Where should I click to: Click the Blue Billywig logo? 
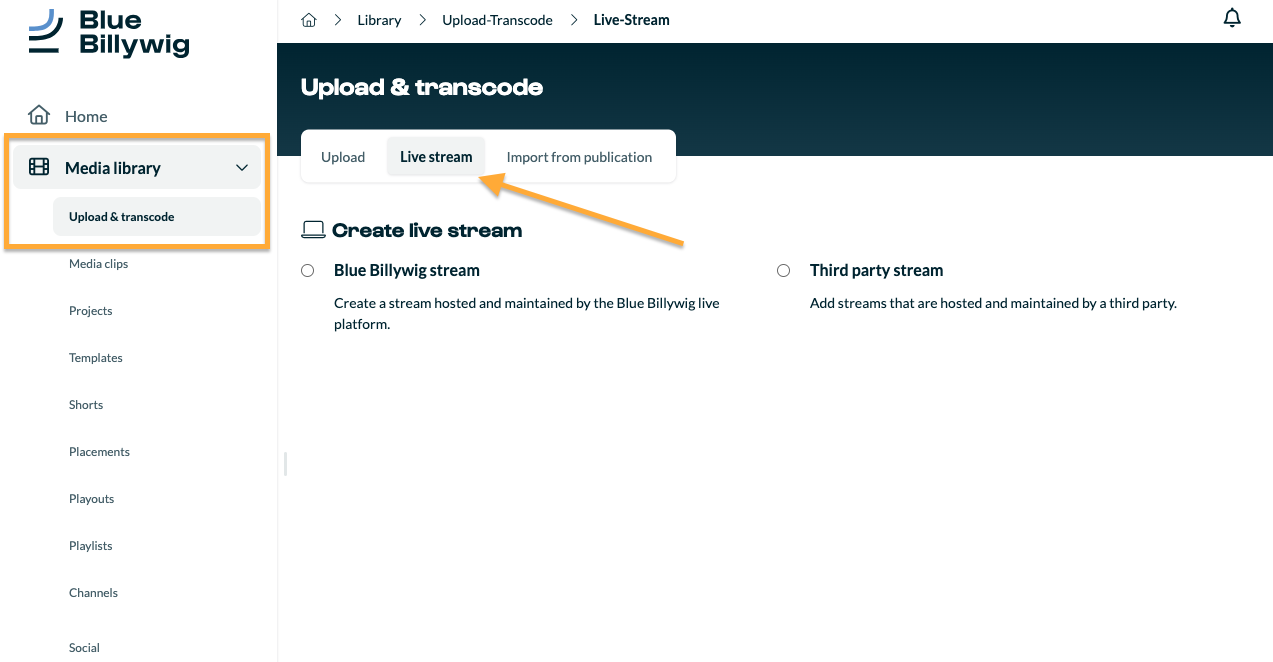pyautogui.click(x=109, y=33)
